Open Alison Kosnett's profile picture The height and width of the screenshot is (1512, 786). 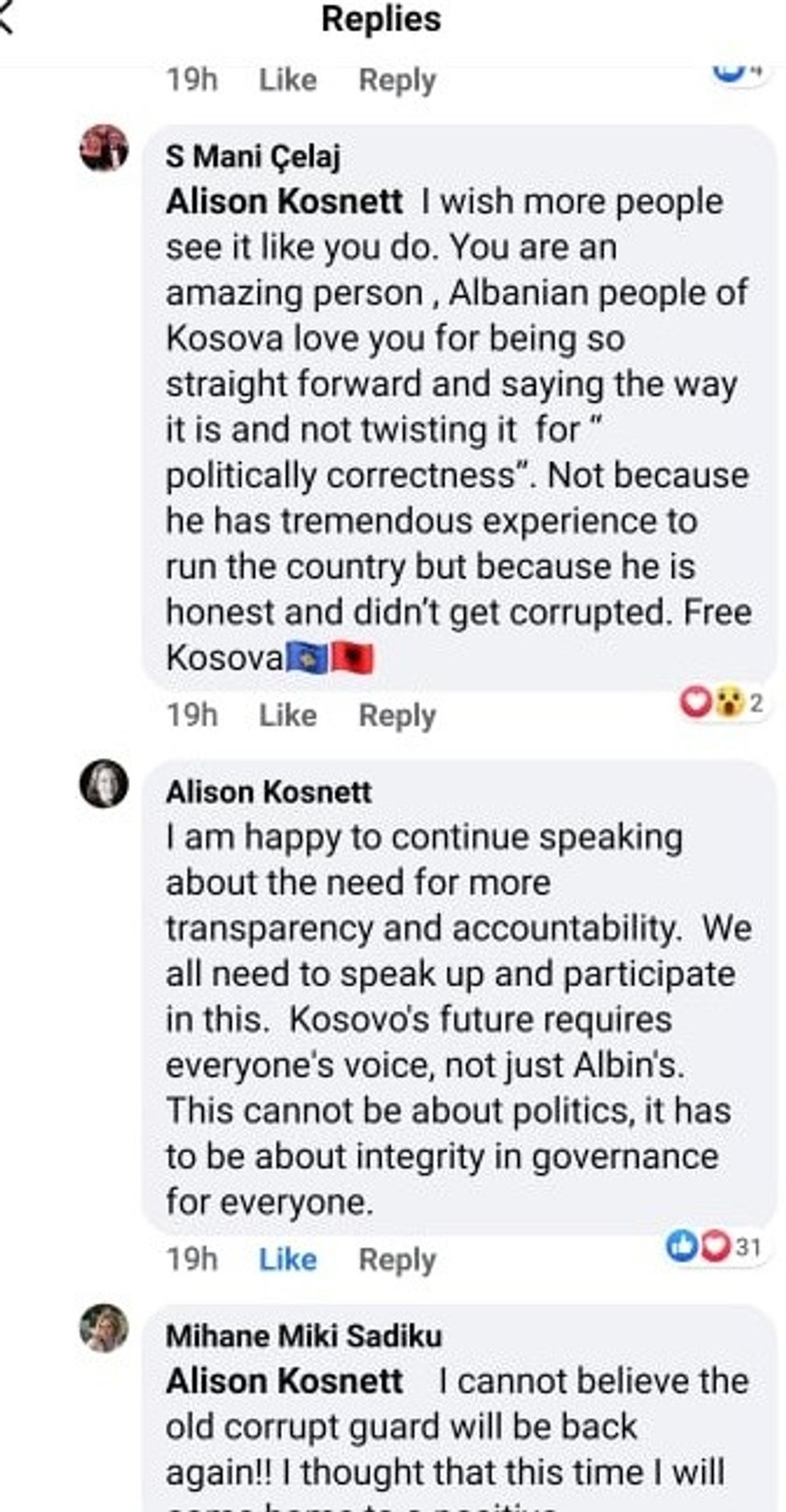tap(104, 783)
